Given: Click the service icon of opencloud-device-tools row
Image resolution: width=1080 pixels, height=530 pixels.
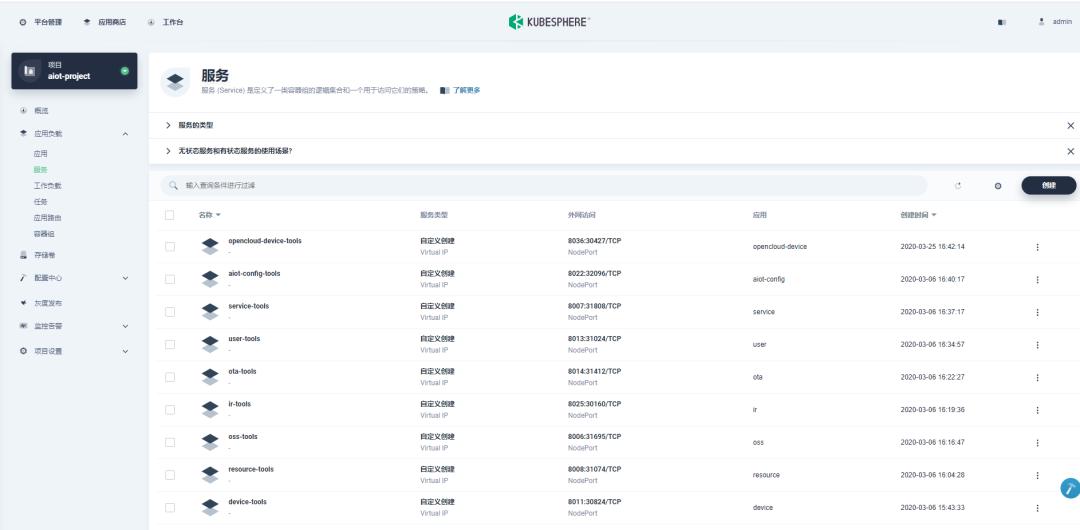Looking at the screenshot, I should pyautogui.click(x=210, y=247).
